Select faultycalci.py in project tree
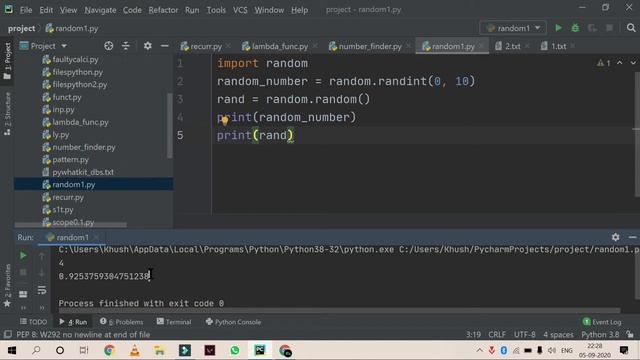 click(x=76, y=60)
